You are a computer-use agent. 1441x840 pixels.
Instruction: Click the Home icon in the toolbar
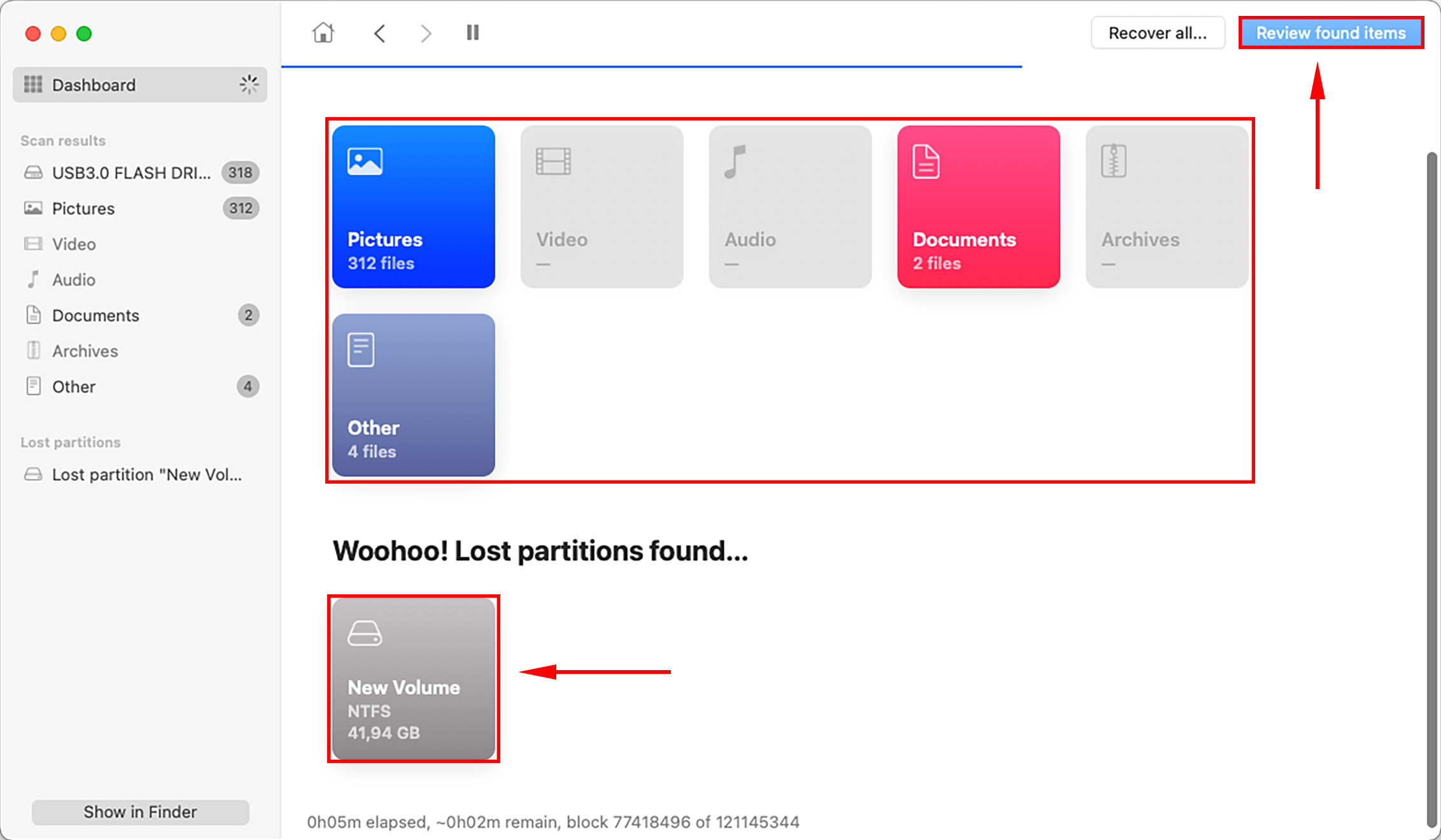click(x=323, y=32)
